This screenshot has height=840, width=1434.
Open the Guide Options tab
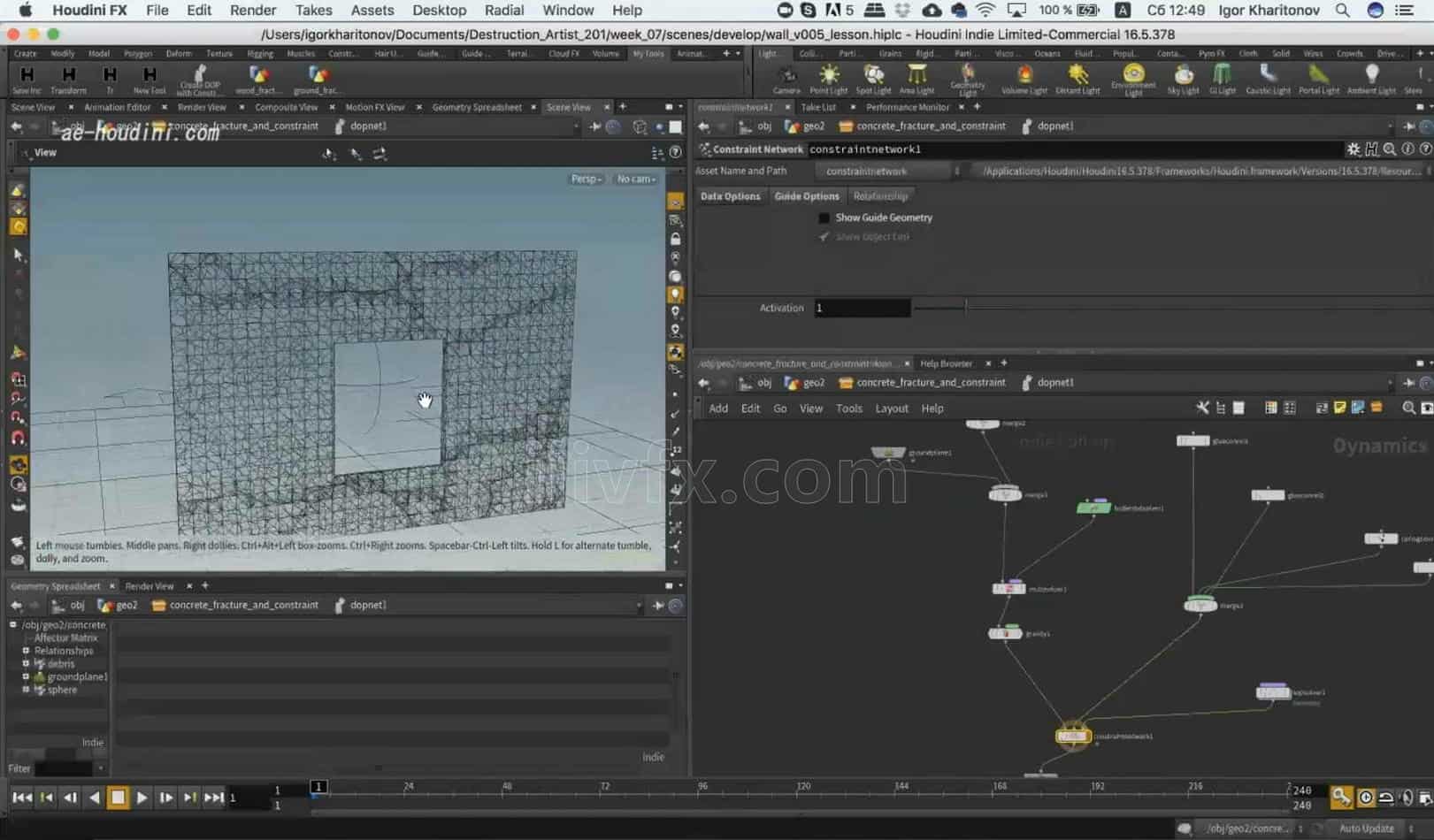point(806,196)
